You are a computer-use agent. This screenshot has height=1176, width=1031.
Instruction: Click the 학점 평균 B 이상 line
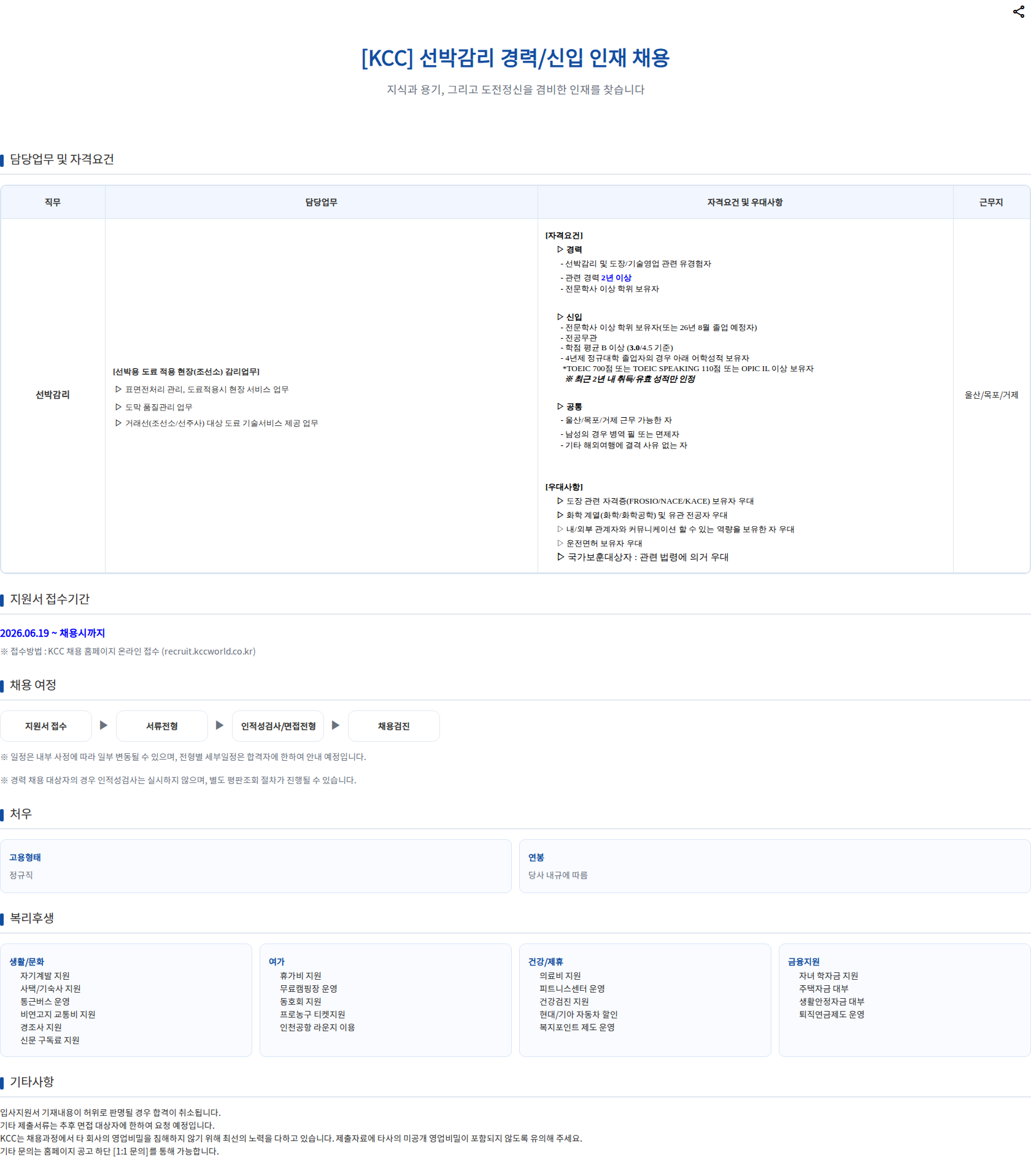[x=617, y=348]
